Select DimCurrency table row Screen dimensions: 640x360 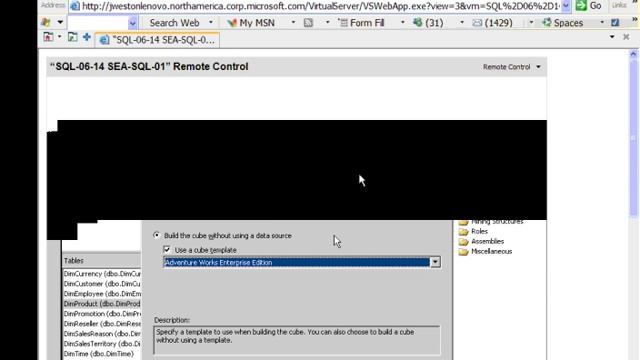tap(102, 273)
